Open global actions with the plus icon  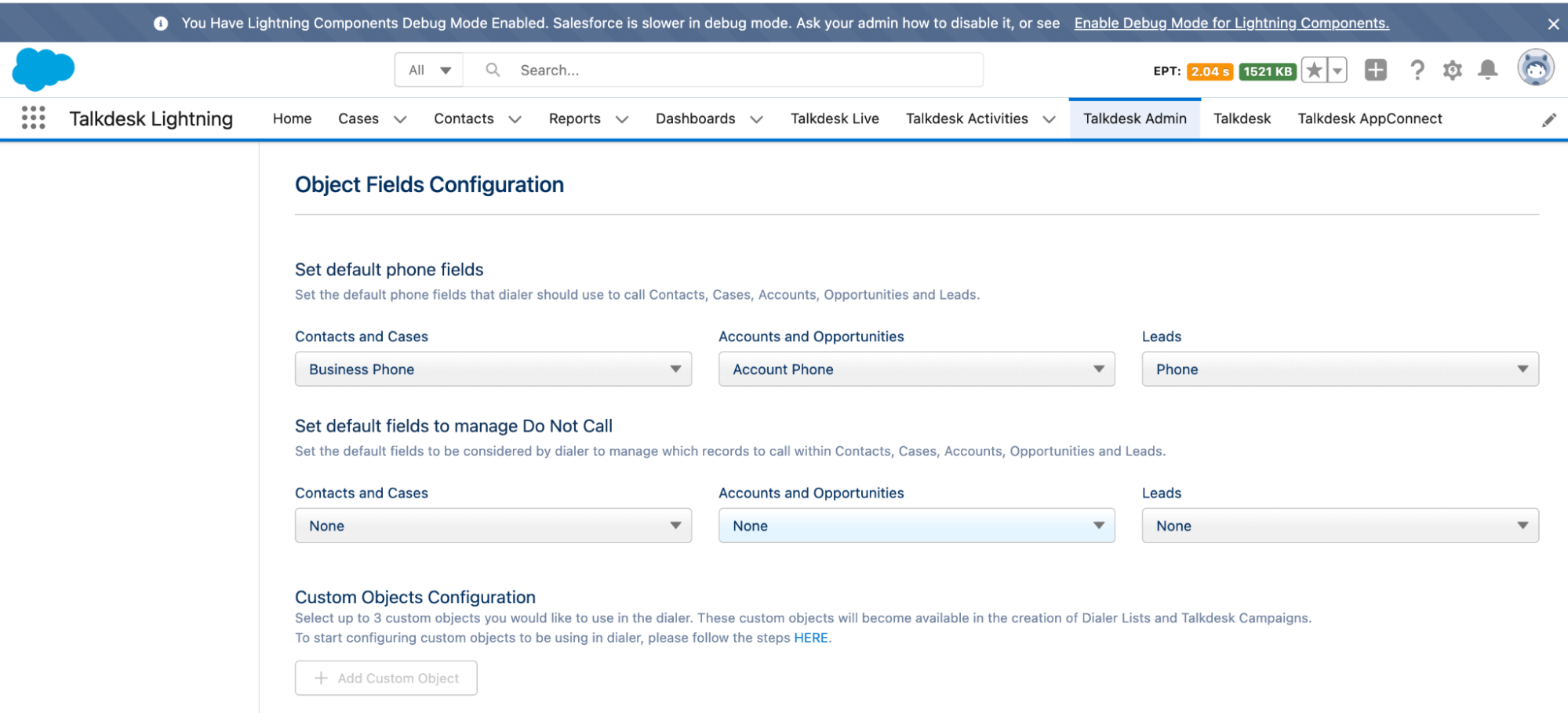pyautogui.click(x=1375, y=70)
